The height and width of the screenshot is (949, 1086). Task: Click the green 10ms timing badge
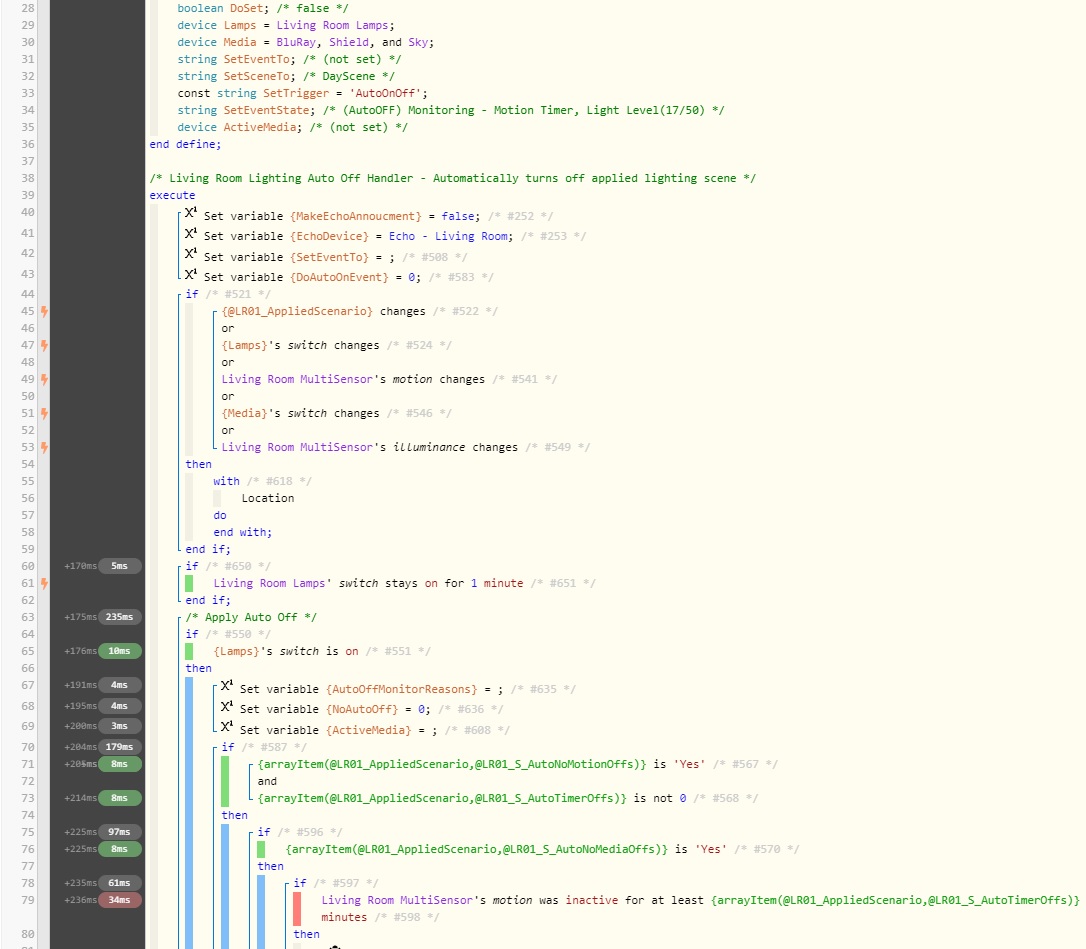(x=120, y=651)
